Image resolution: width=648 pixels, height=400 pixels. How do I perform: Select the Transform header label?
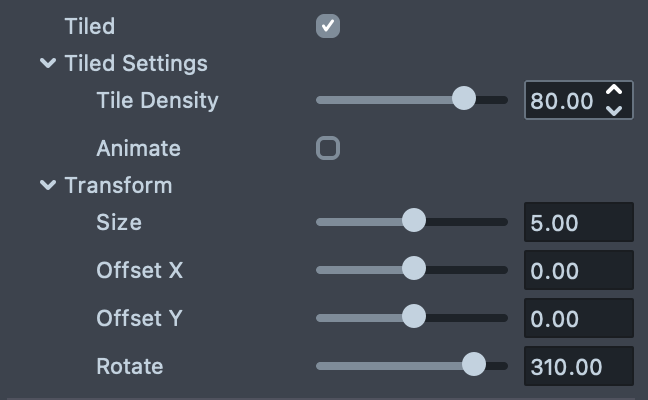point(118,186)
